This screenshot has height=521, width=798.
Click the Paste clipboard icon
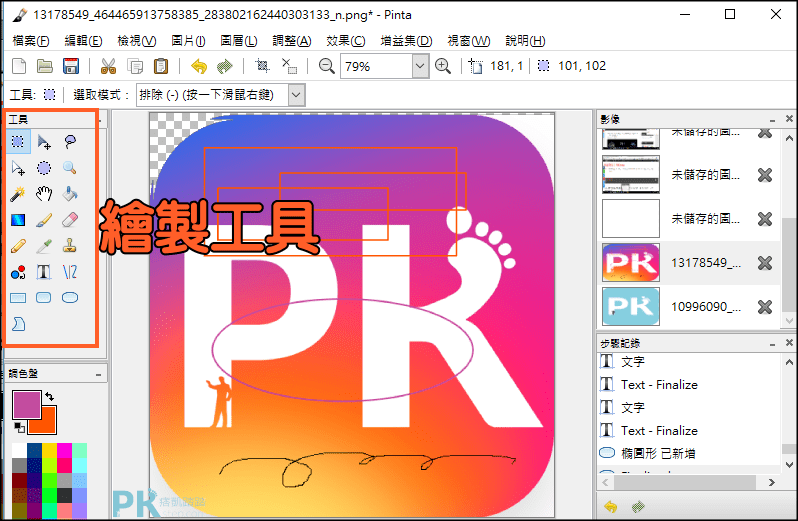[161, 66]
